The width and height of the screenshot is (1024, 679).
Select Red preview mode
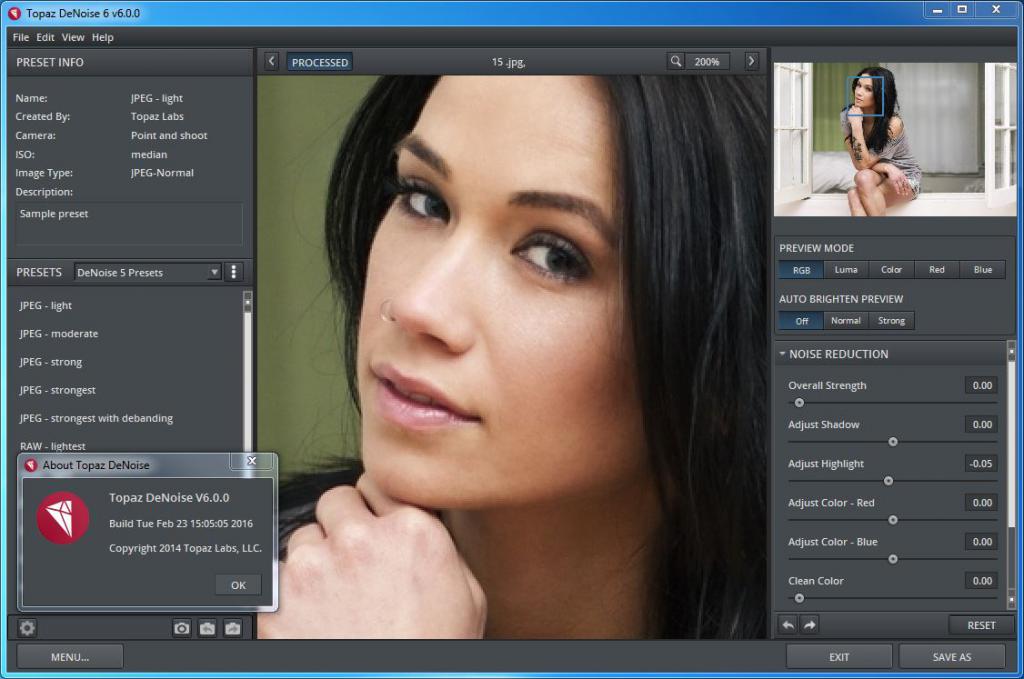tap(936, 270)
